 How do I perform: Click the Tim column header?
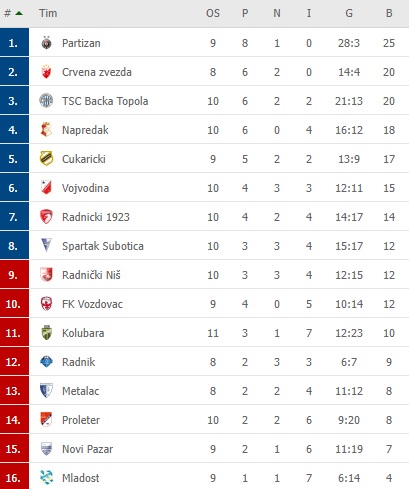[48, 13]
